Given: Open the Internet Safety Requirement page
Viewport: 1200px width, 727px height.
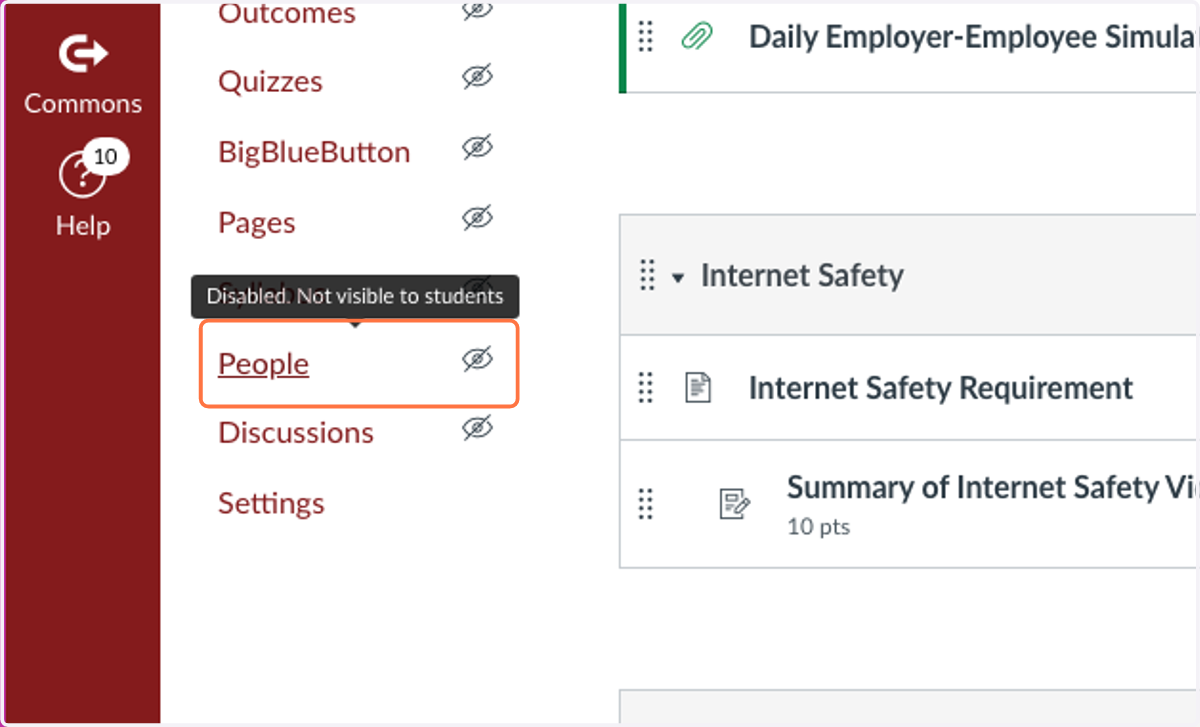Looking at the screenshot, I should pyautogui.click(x=941, y=388).
